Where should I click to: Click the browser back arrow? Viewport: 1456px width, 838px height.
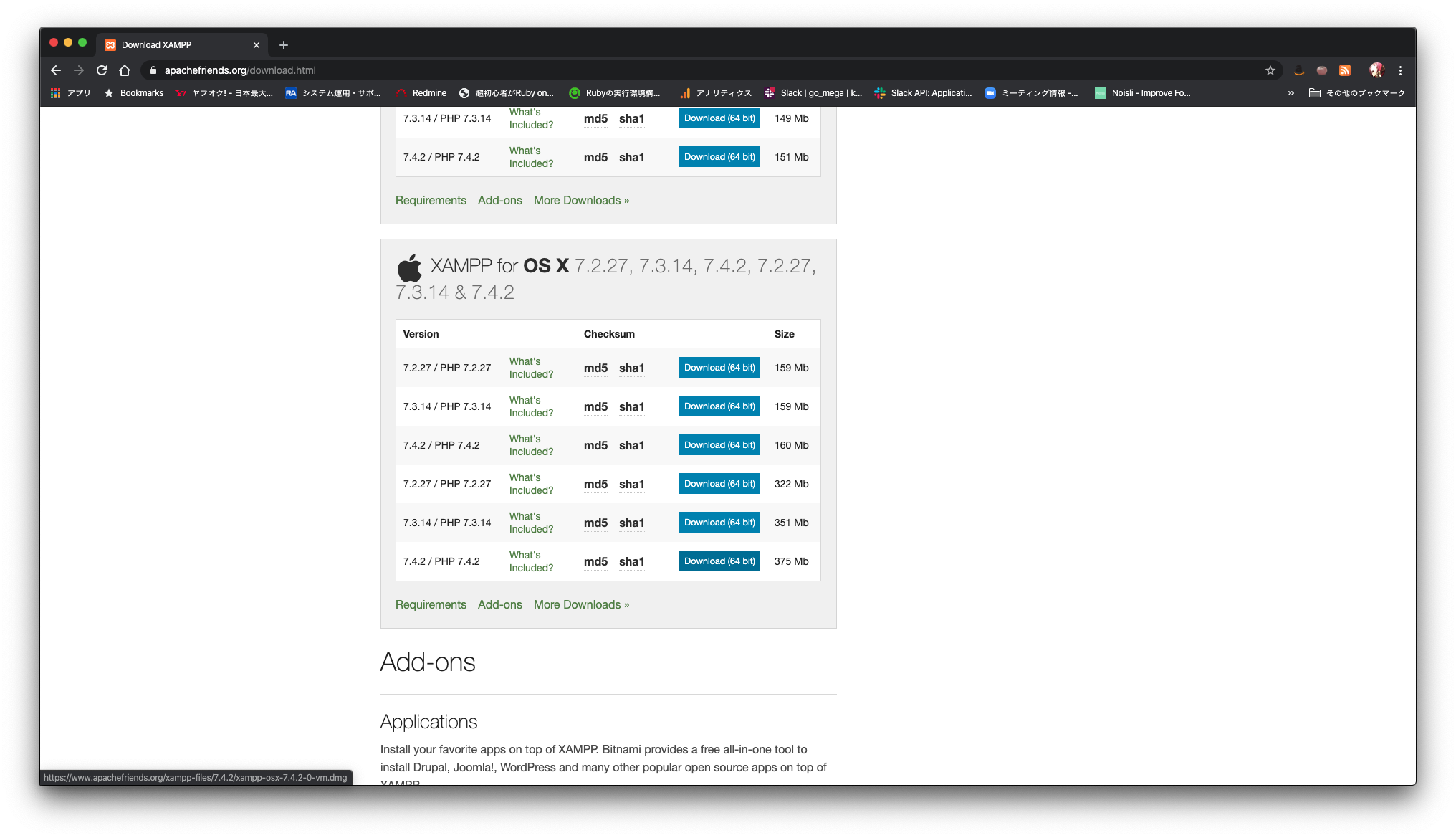click(x=56, y=70)
